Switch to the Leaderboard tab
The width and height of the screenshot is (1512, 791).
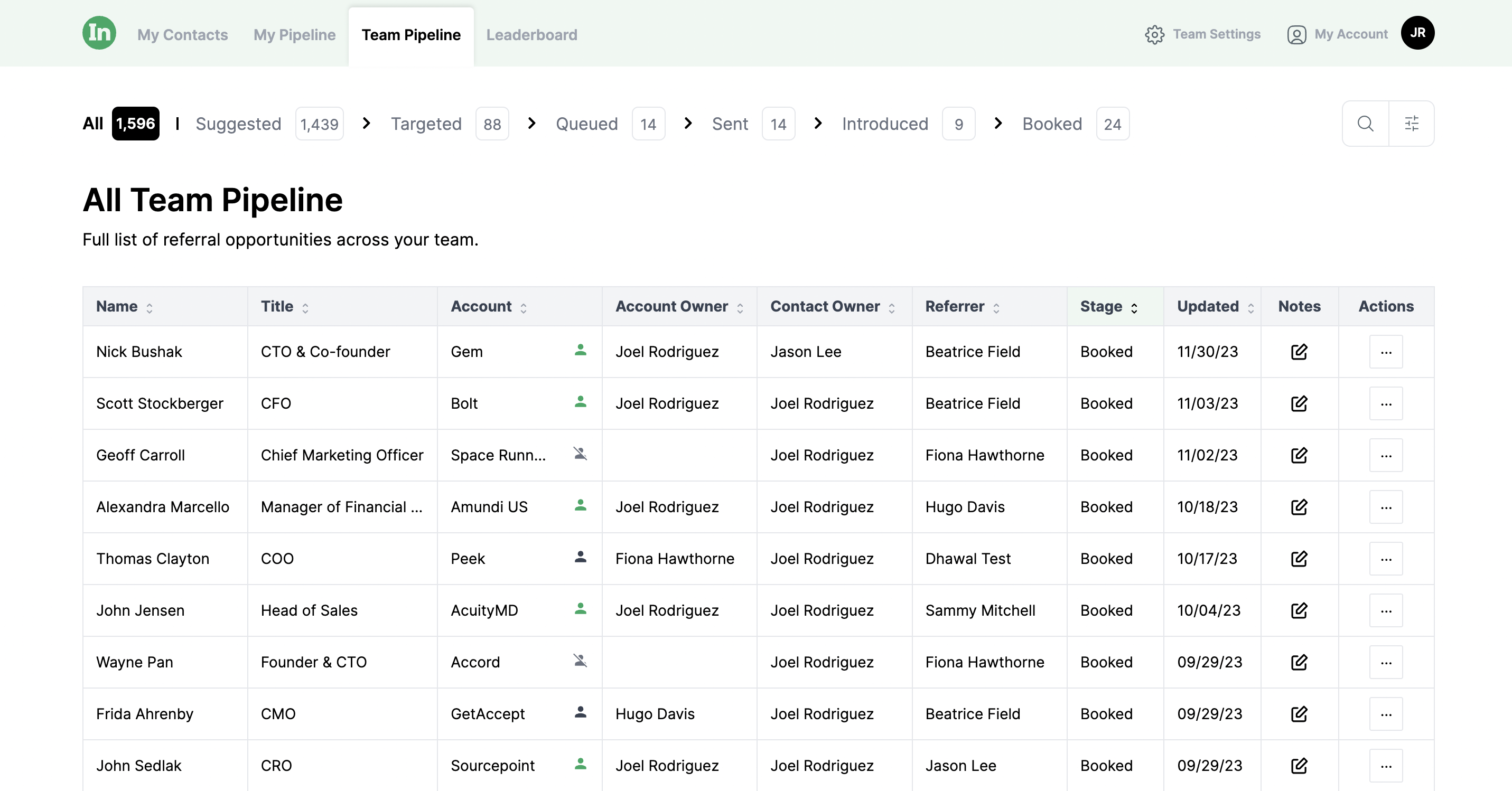531,35
